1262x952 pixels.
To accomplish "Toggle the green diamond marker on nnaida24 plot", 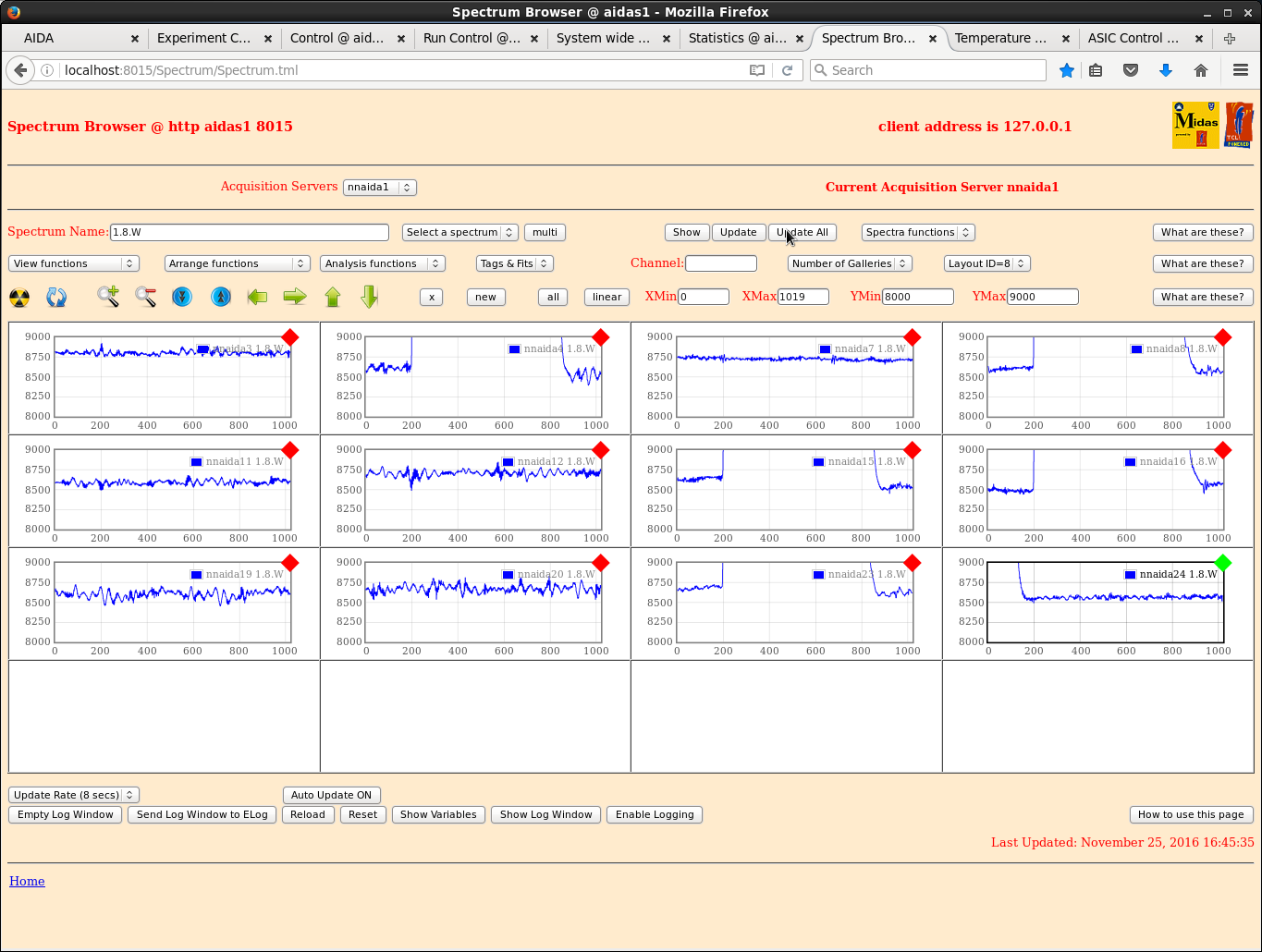I will 1223,562.
